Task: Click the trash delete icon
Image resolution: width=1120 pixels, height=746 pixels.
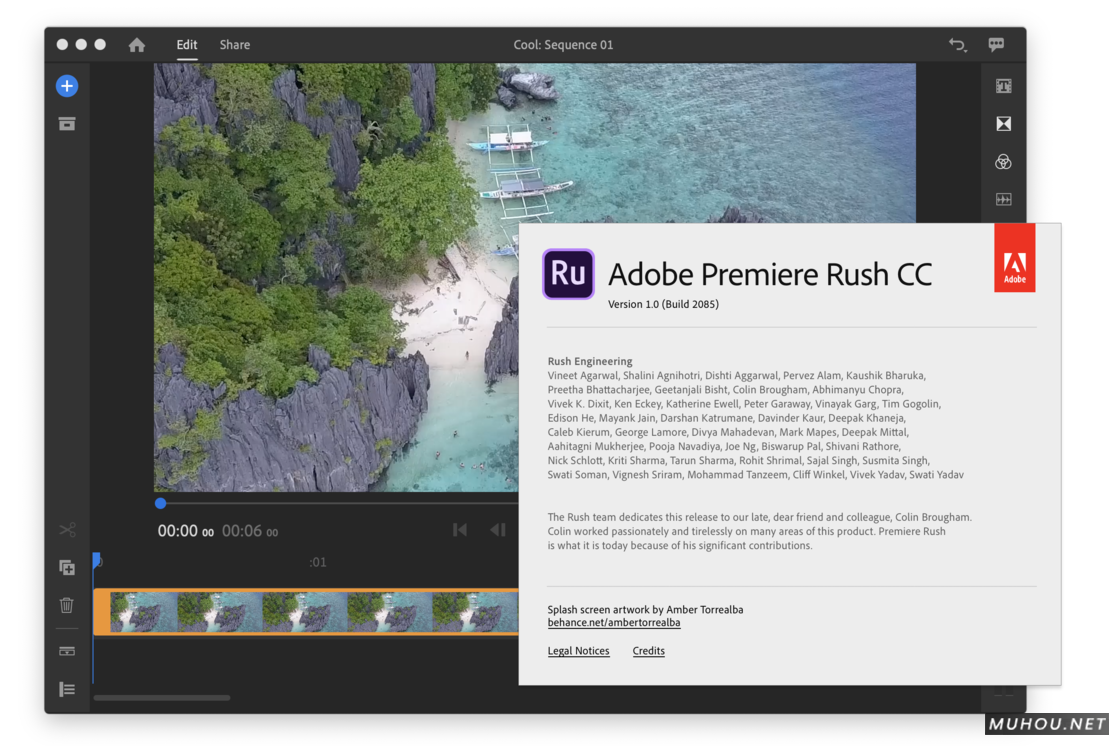Action: pos(67,605)
